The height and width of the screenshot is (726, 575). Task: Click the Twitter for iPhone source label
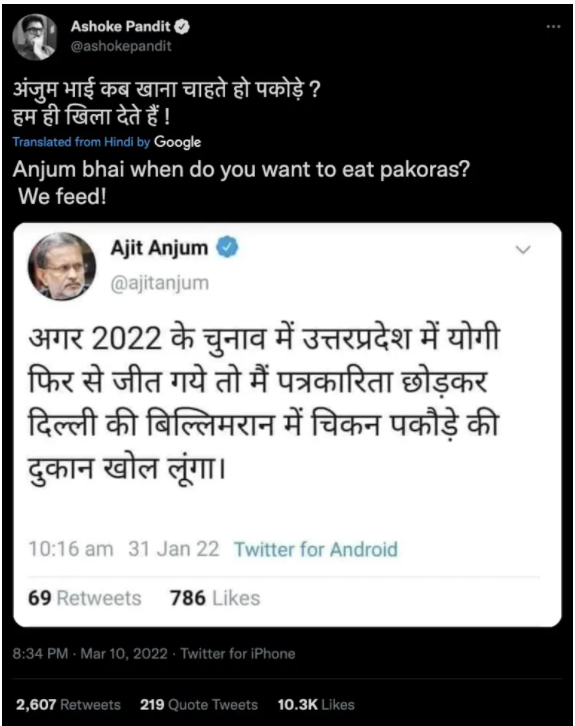point(238,654)
